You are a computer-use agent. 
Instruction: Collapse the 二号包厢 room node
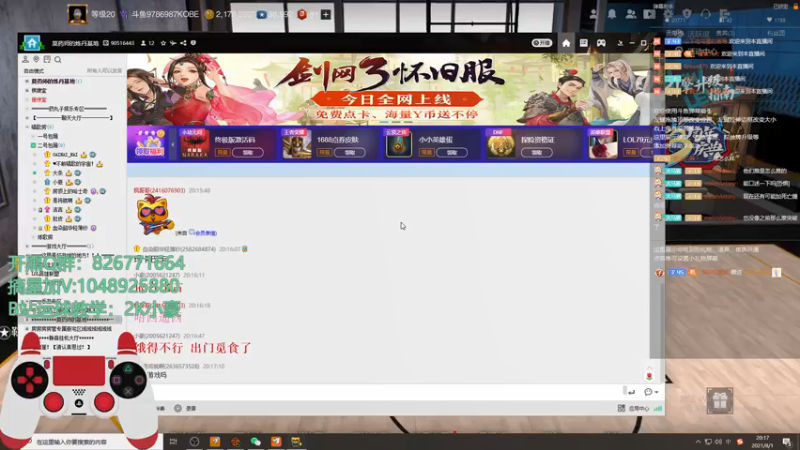[34, 145]
